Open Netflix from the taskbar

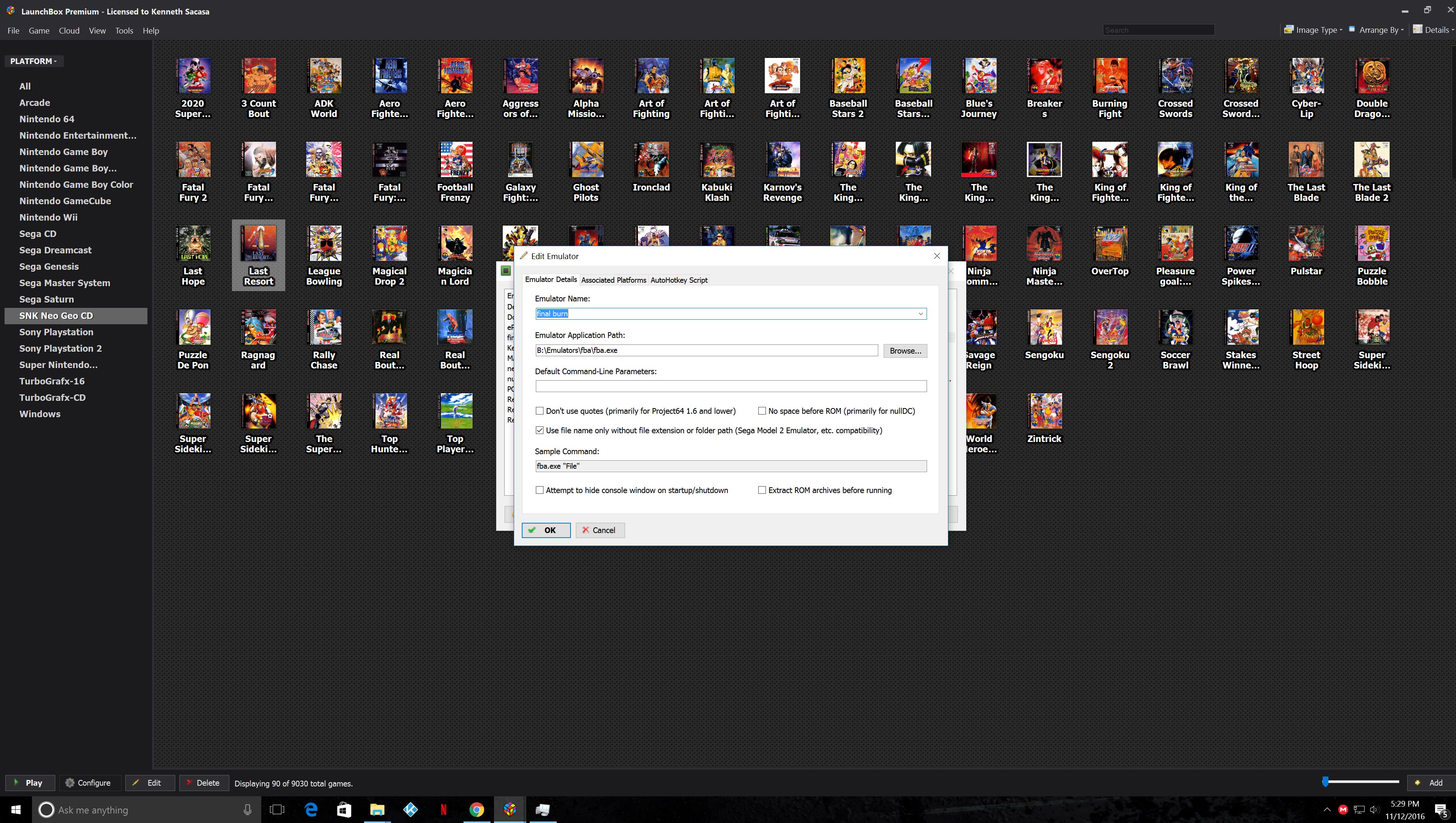(444, 809)
